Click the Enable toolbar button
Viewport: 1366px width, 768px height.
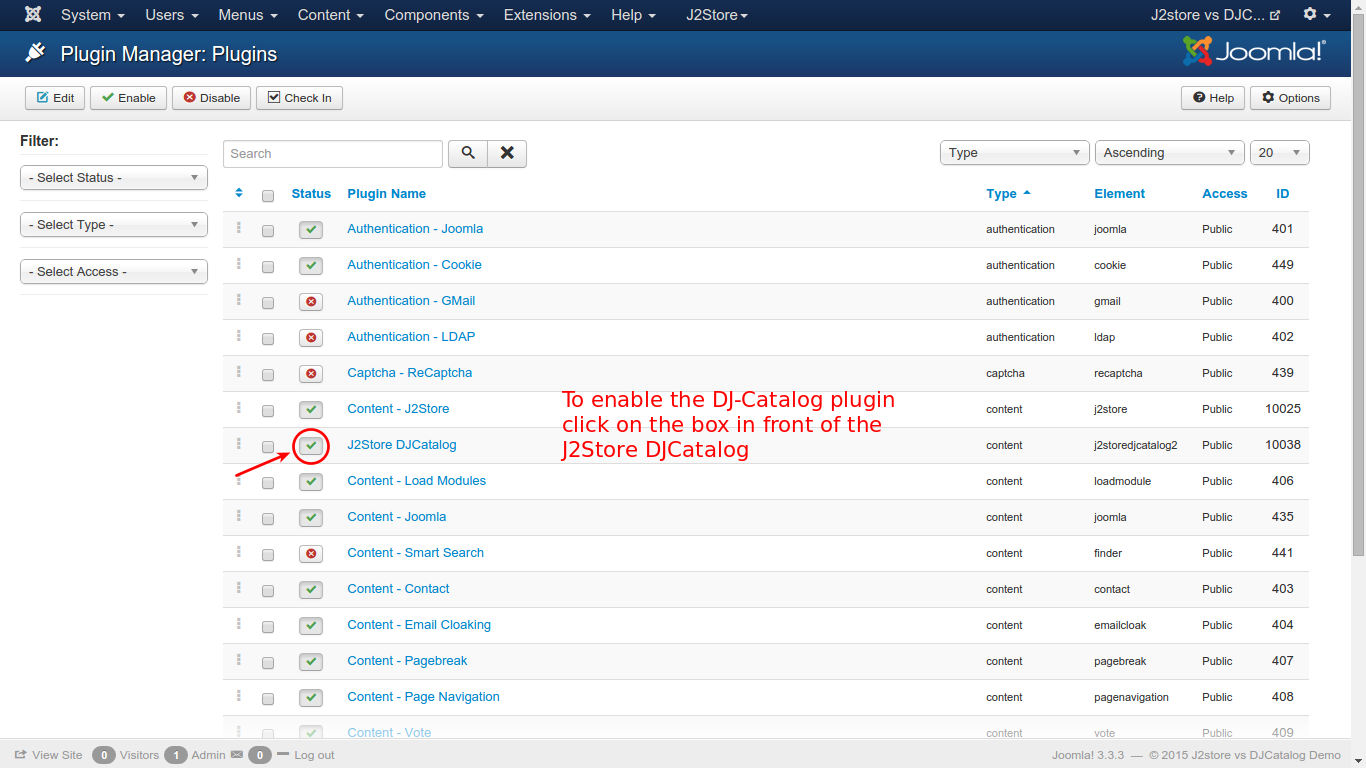click(x=128, y=98)
